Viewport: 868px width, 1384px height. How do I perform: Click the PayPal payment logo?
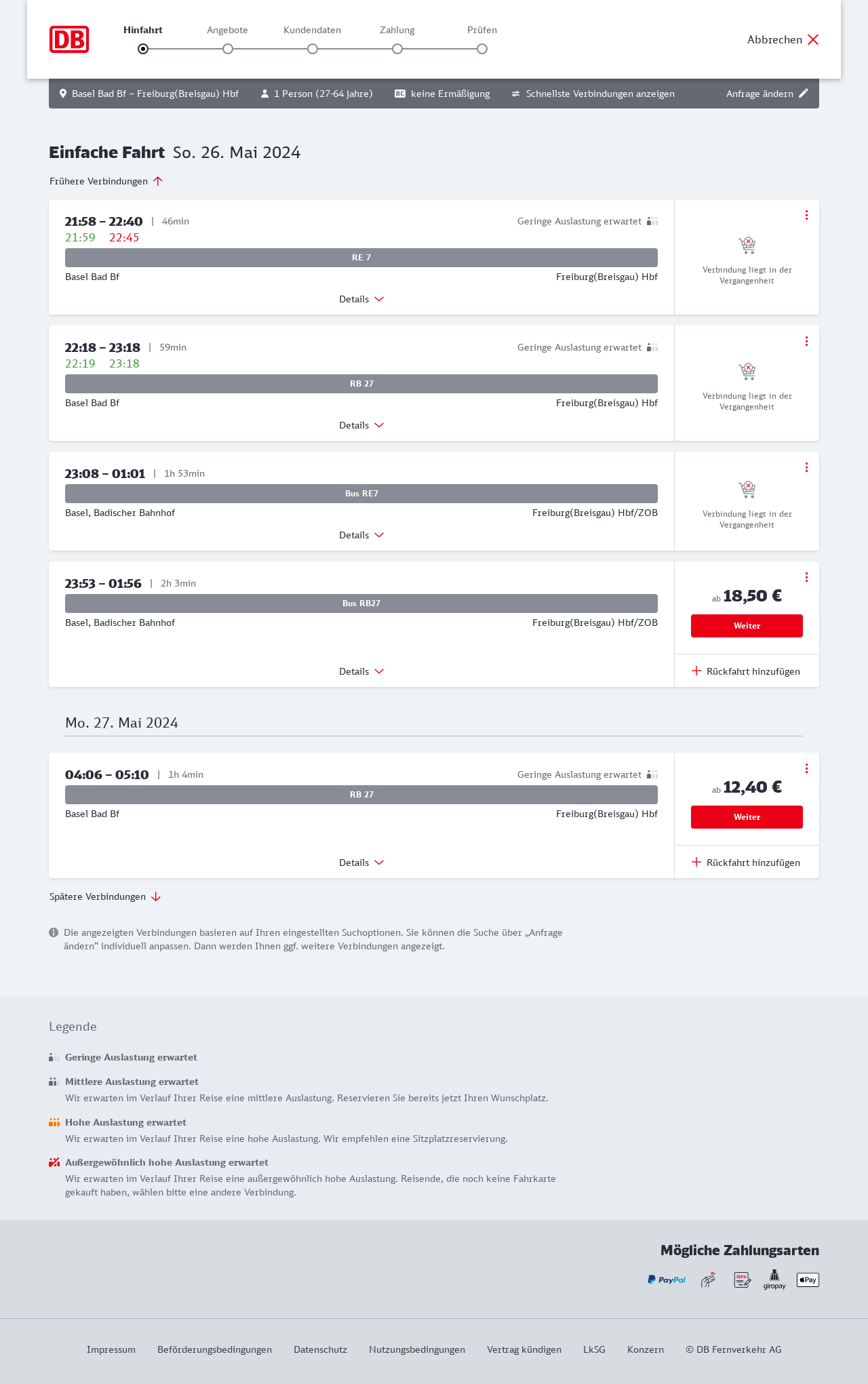point(667,1280)
